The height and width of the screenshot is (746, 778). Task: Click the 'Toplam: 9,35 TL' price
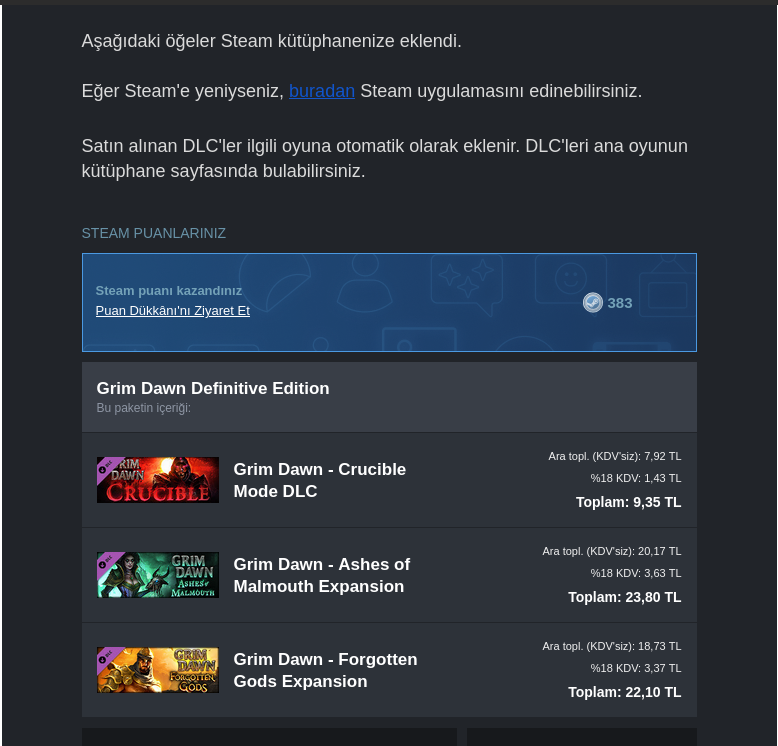[x=628, y=502]
